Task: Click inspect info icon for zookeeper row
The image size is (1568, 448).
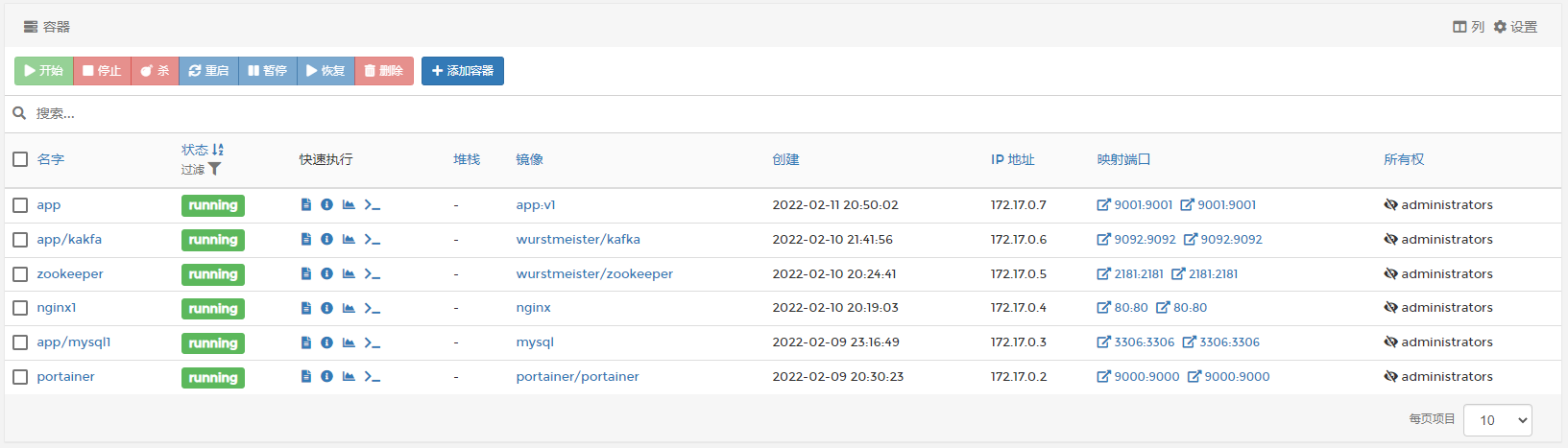Action: (x=326, y=274)
